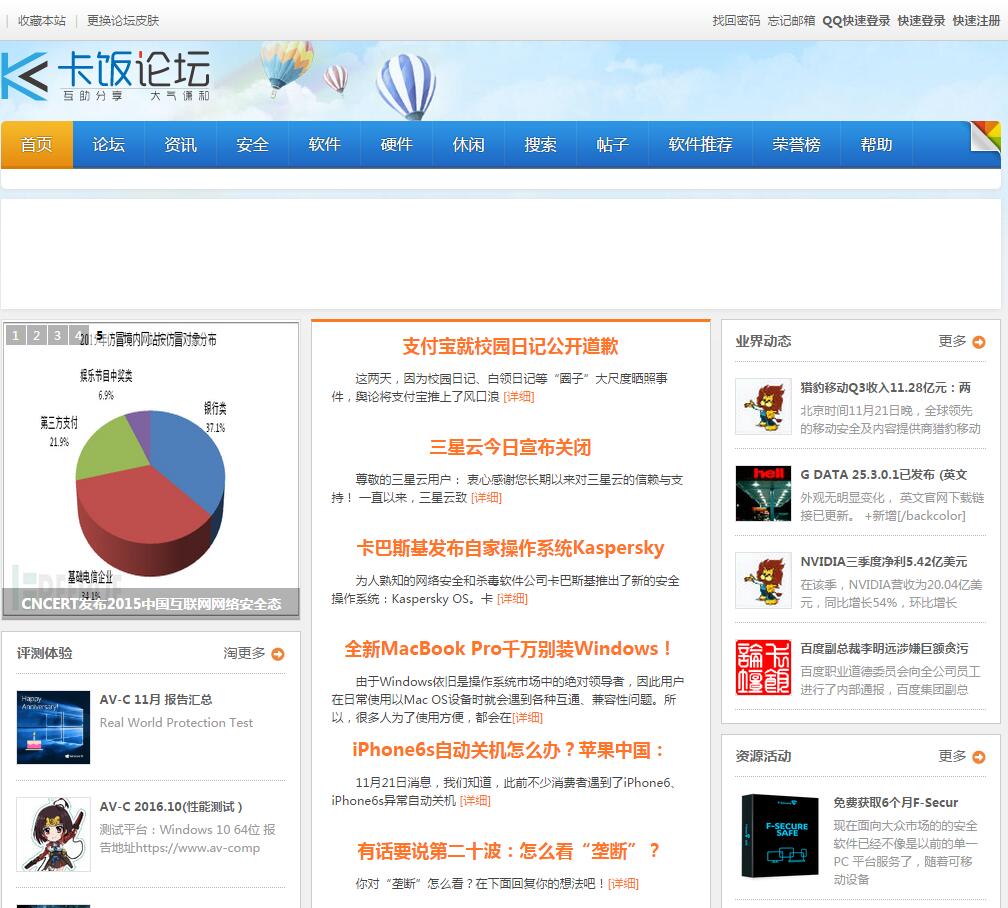Switch slideshow to slide 3
Image resolution: width=1008 pixels, height=908 pixels.
coord(57,335)
